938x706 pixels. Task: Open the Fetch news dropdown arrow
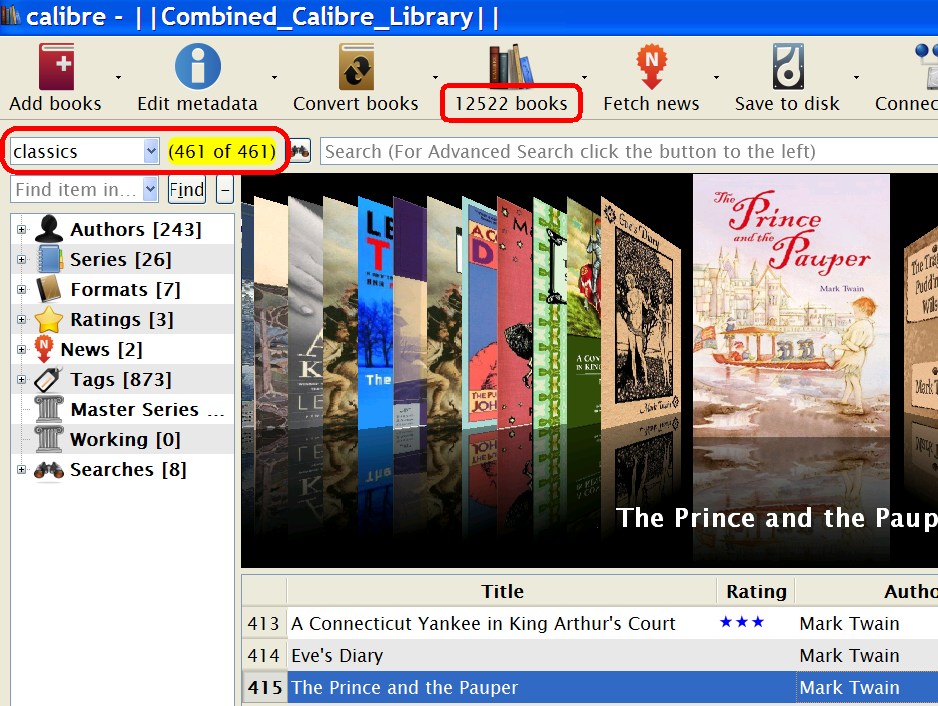(x=715, y=77)
